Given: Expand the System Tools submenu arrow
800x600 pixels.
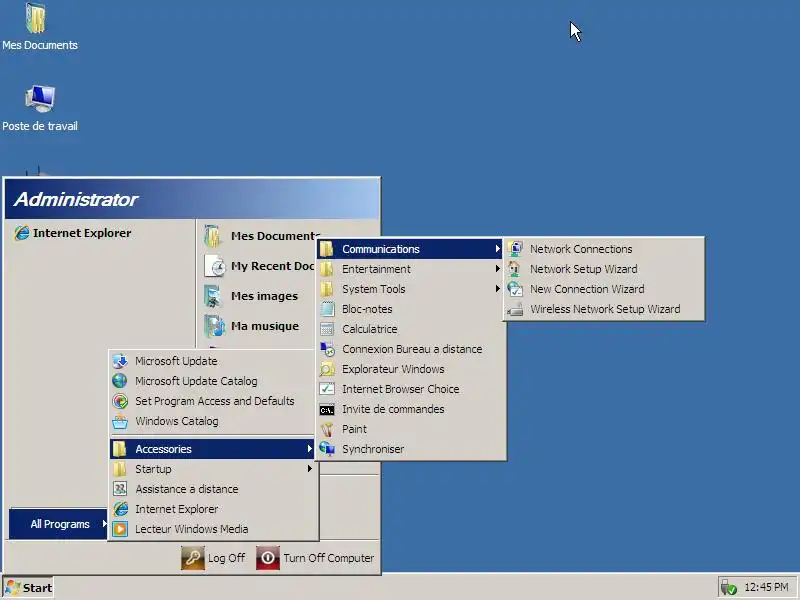Looking at the screenshot, I should pyautogui.click(x=497, y=289).
